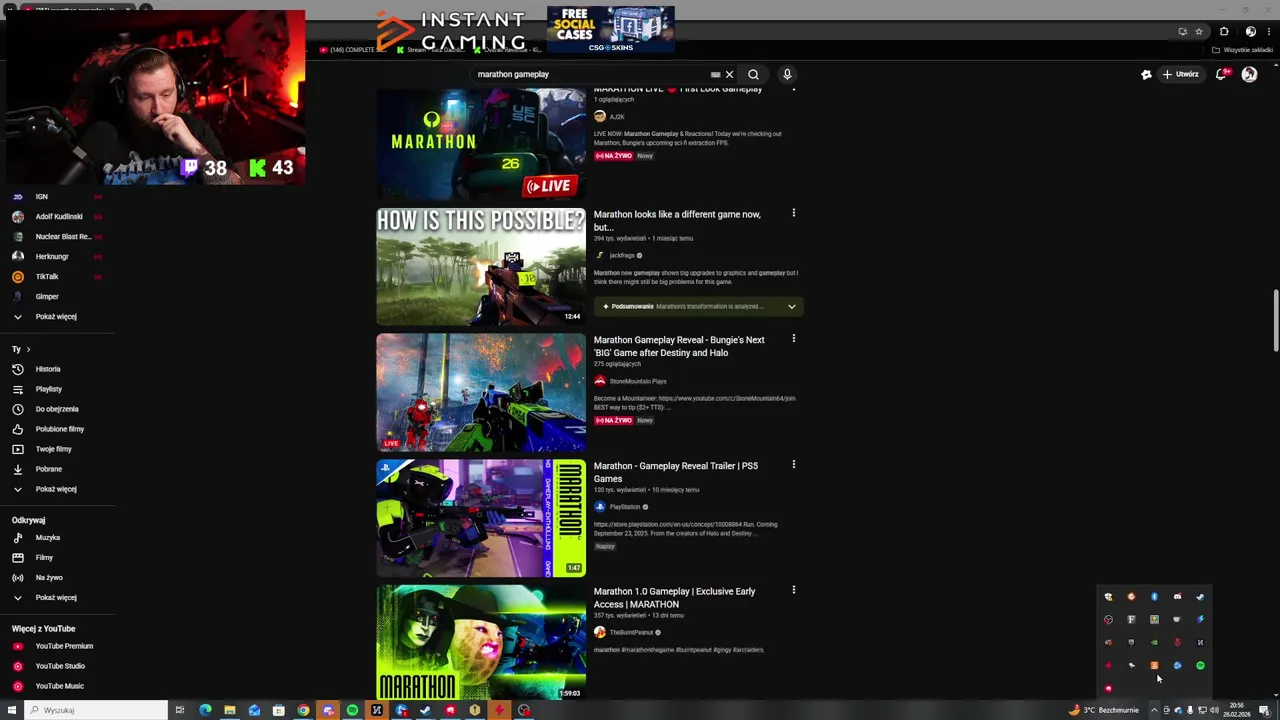Open Twoje filmy in the sidebar

coord(53,449)
